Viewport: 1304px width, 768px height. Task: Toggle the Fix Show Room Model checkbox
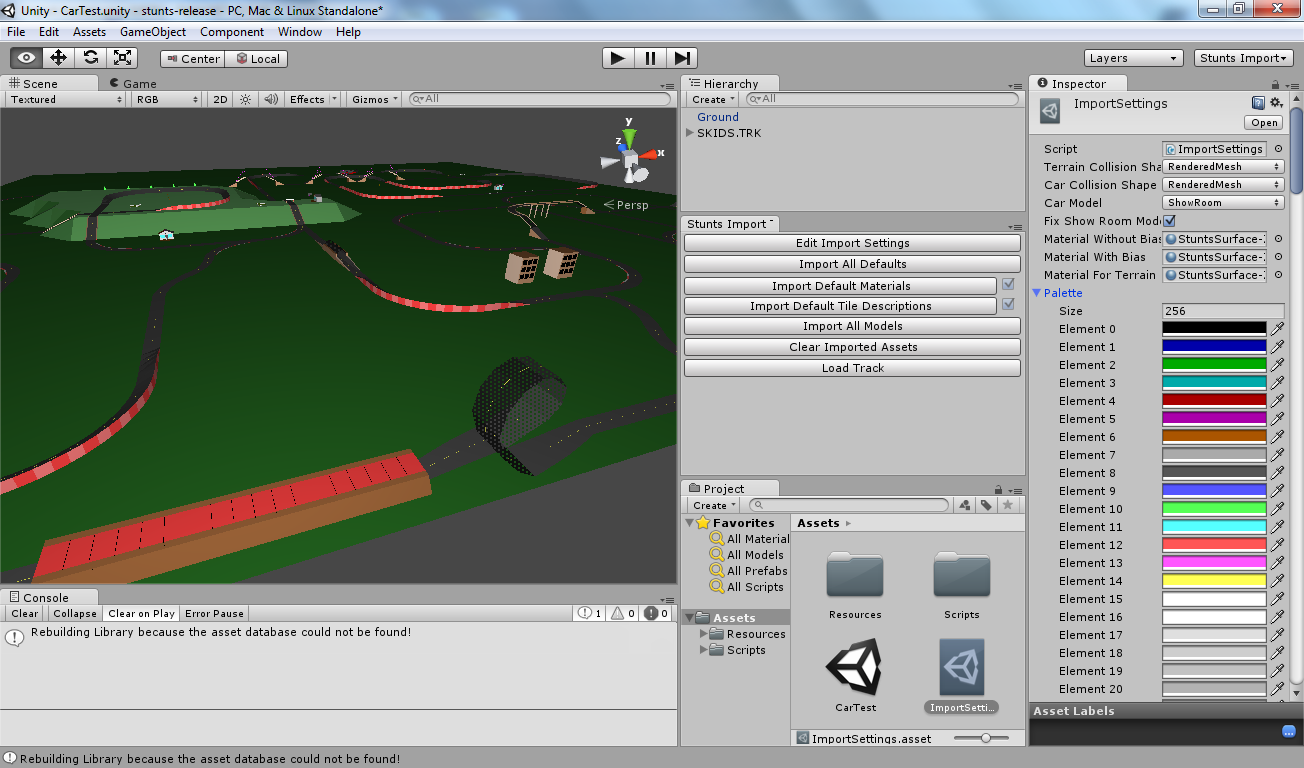[x=1170, y=221]
